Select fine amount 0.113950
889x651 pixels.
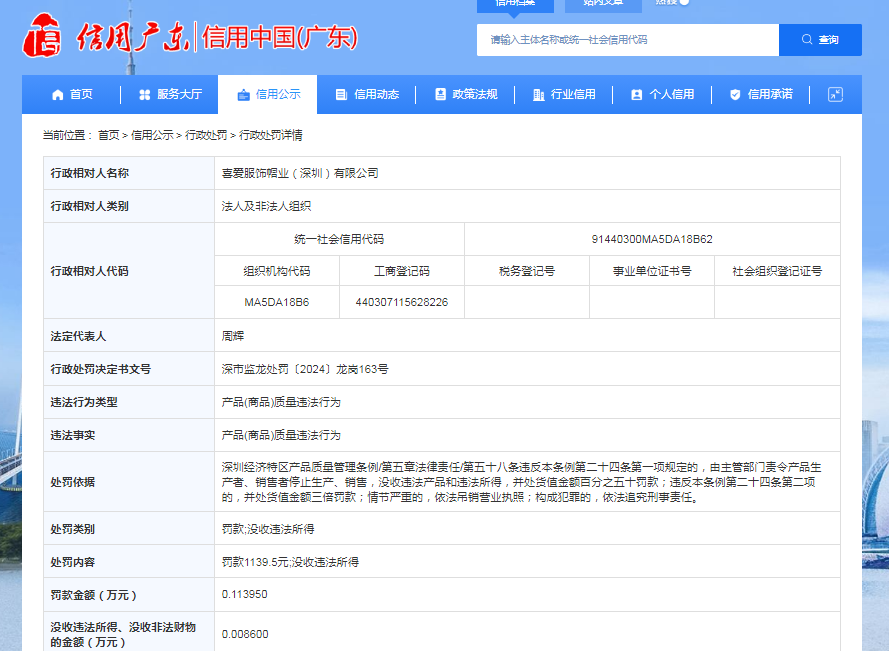click(244, 594)
